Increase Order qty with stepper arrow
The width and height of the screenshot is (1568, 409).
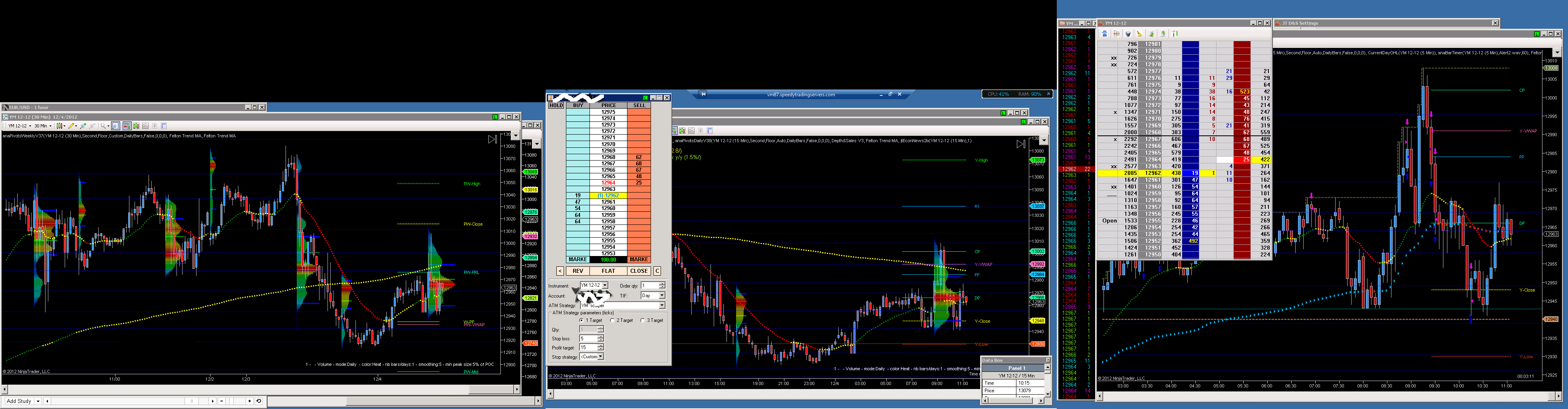(662, 284)
